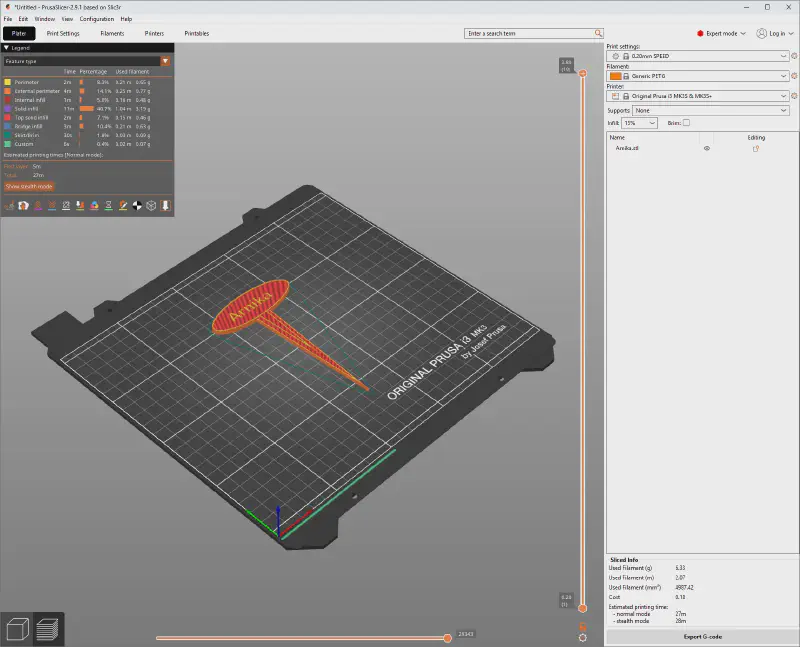
Task: Click the orange filament color swatch
Action: click(615, 76)
